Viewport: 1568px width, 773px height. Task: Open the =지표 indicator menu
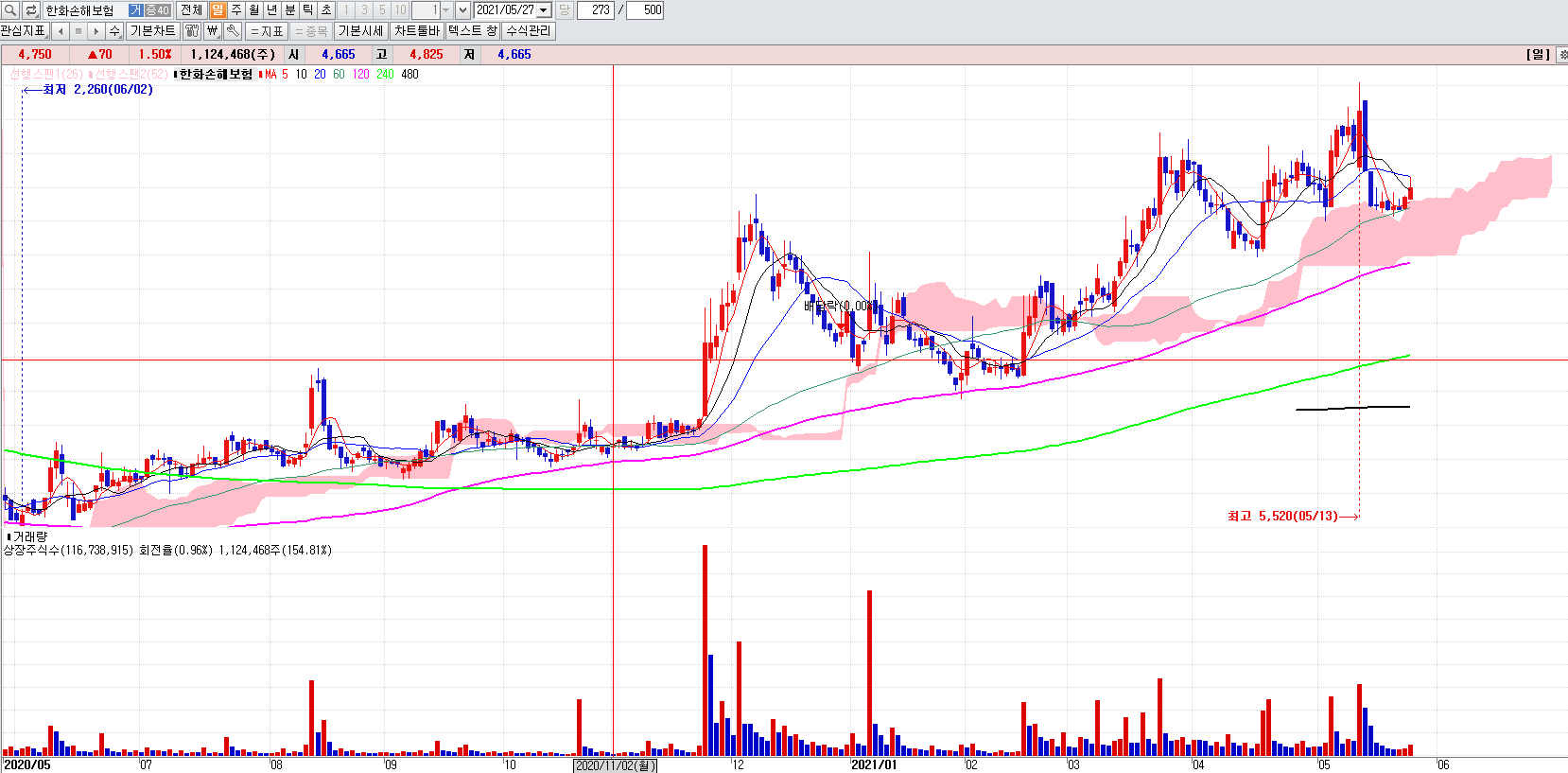pos(267,31)
